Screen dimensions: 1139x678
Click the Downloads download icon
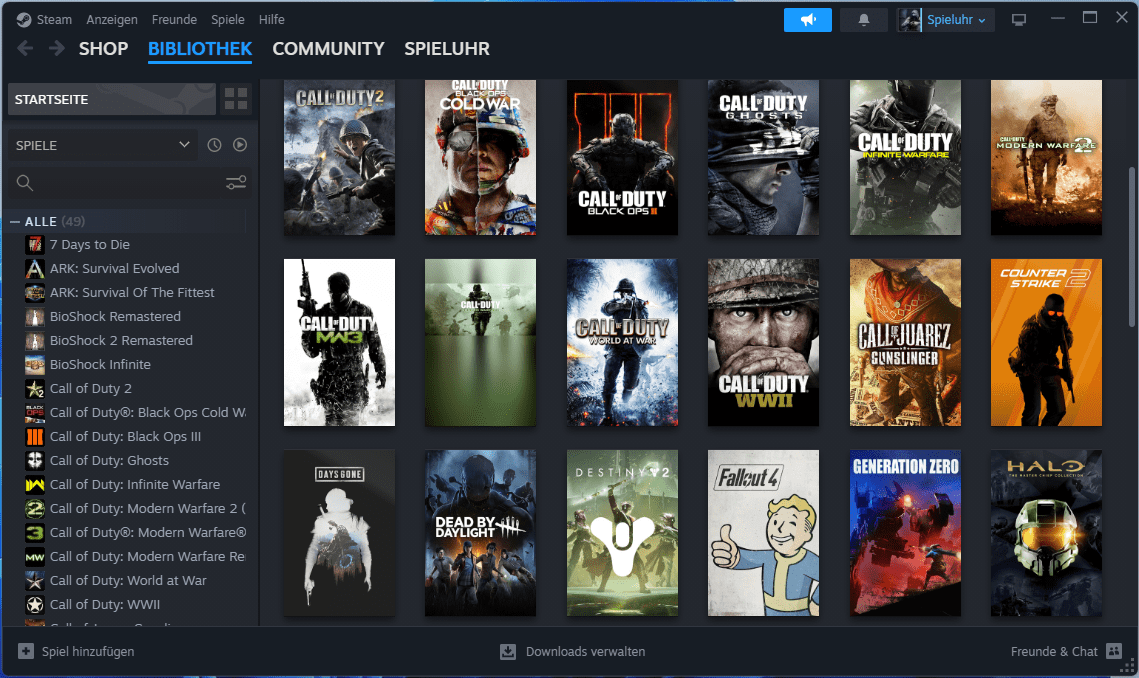508,651
